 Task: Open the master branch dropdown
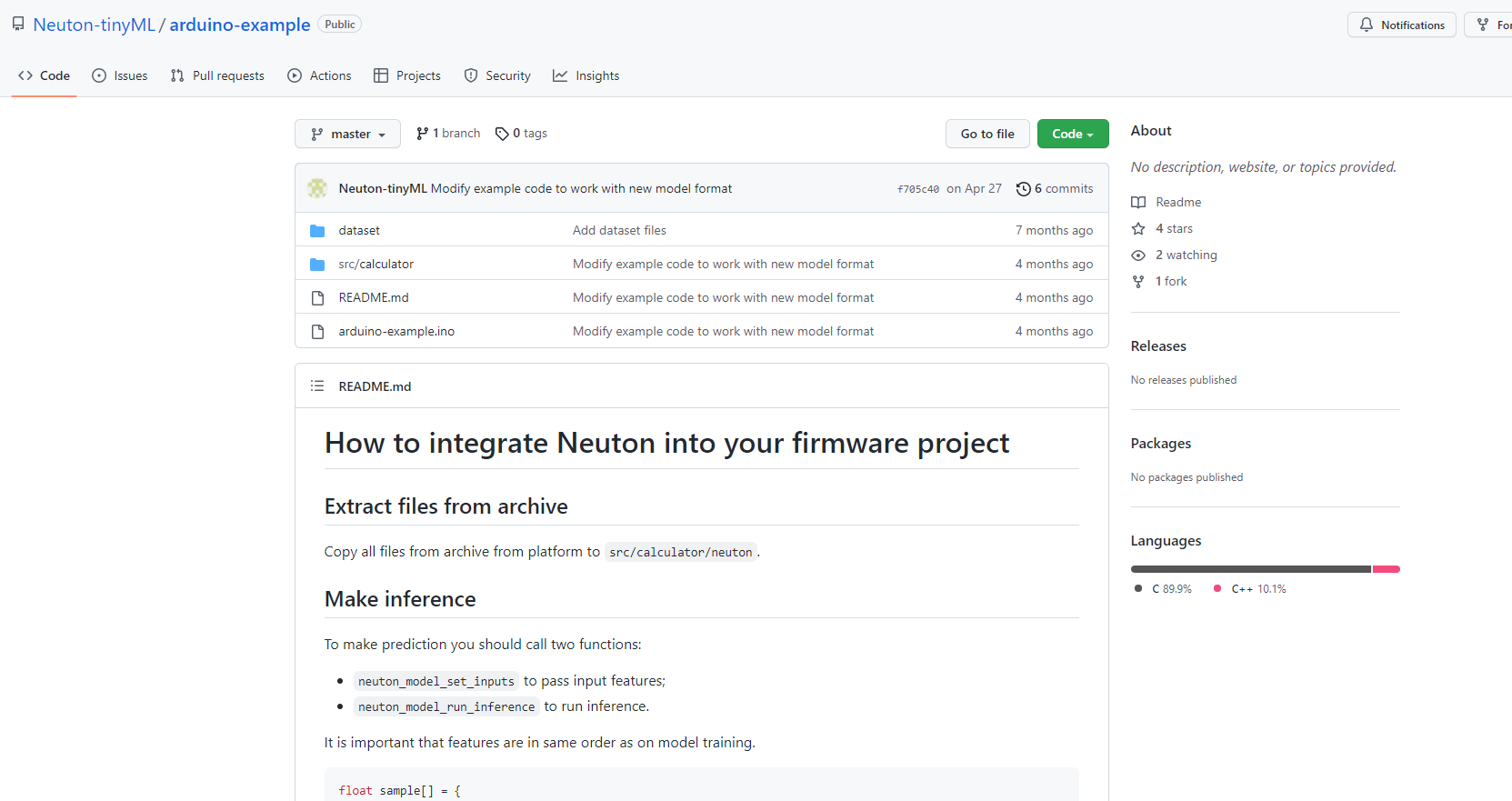click(347, 134)
